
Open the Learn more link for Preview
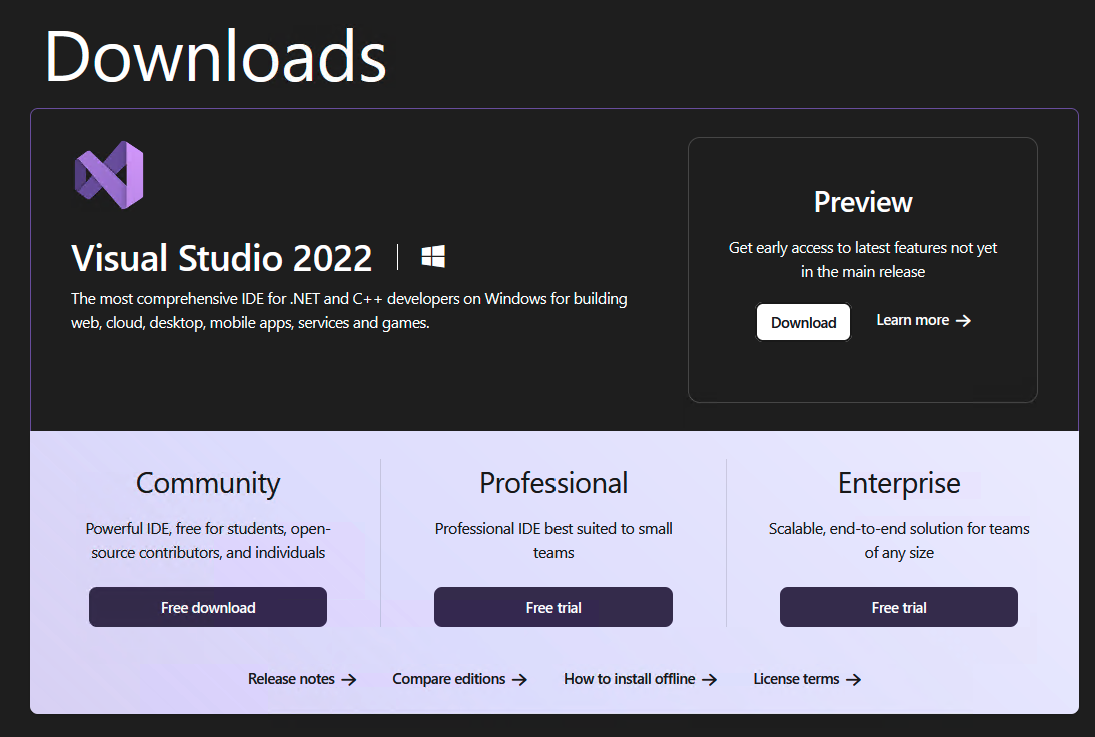923,320
